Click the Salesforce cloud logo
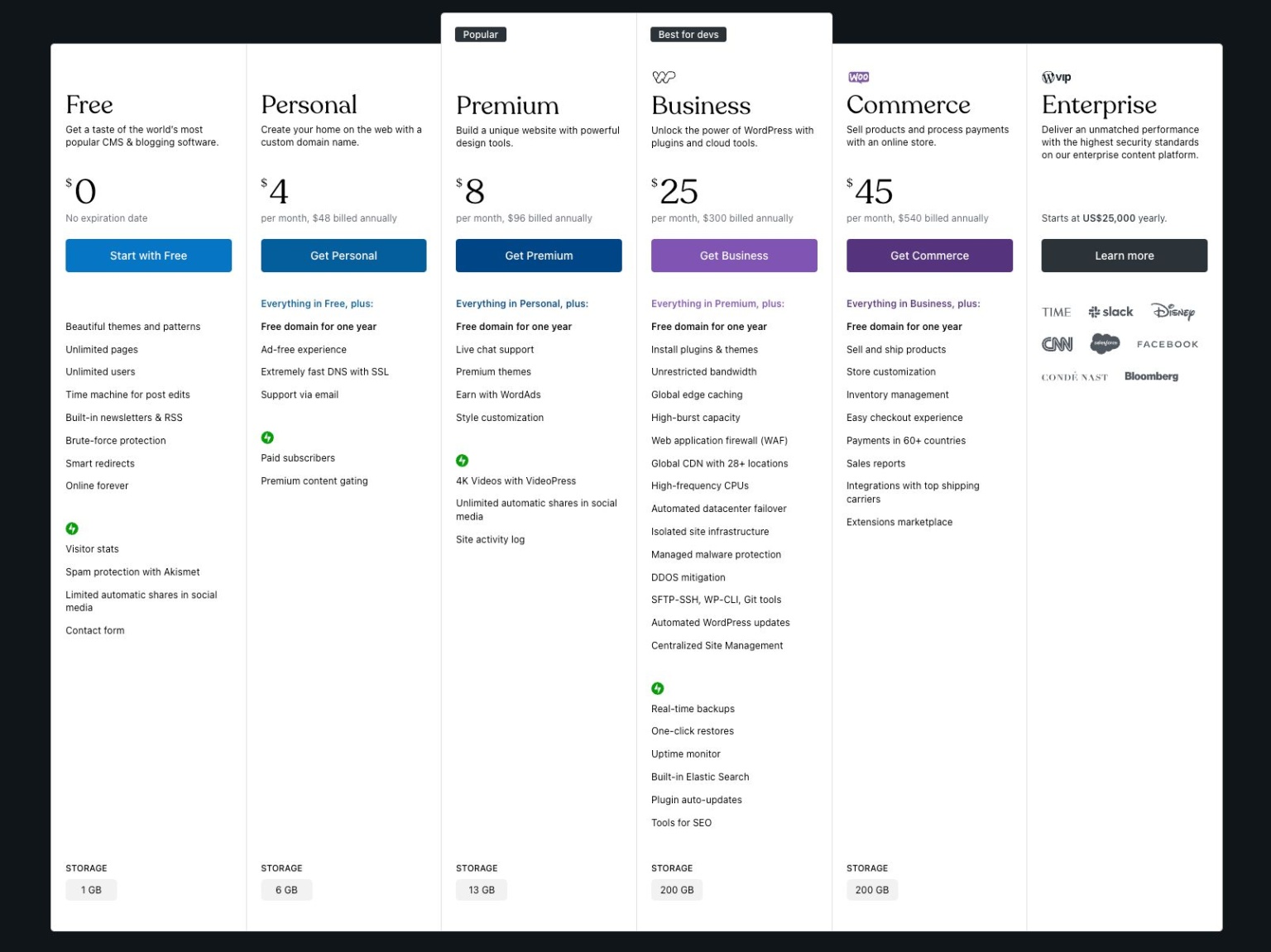 [x=1105, y=343]
